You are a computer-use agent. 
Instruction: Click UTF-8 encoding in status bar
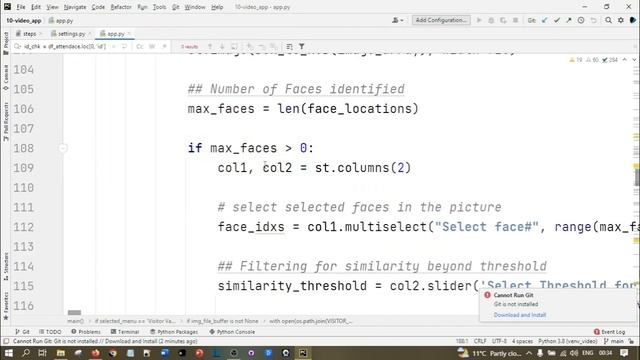(x=500, y=341)
